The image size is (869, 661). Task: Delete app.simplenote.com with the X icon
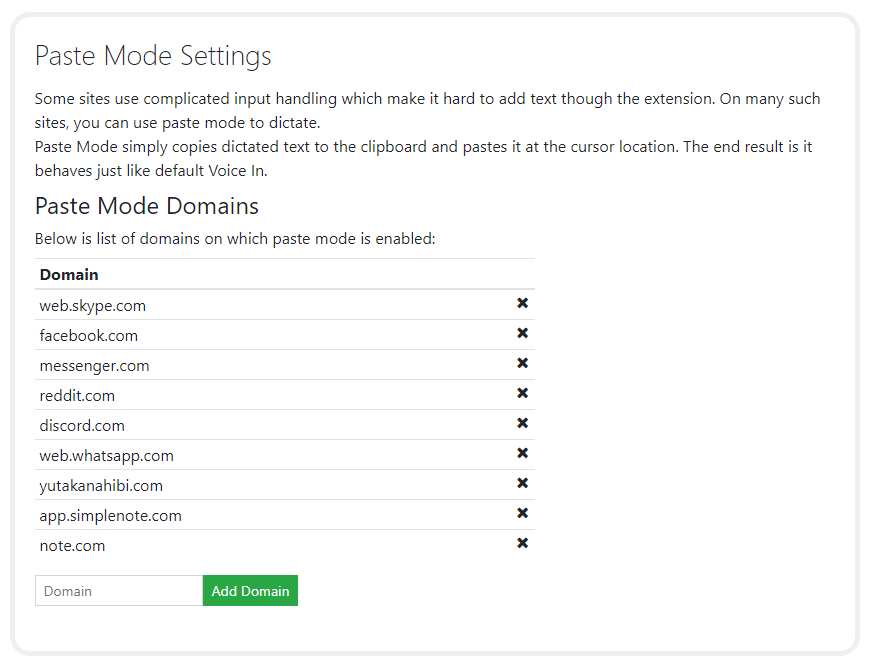(522, 513)
